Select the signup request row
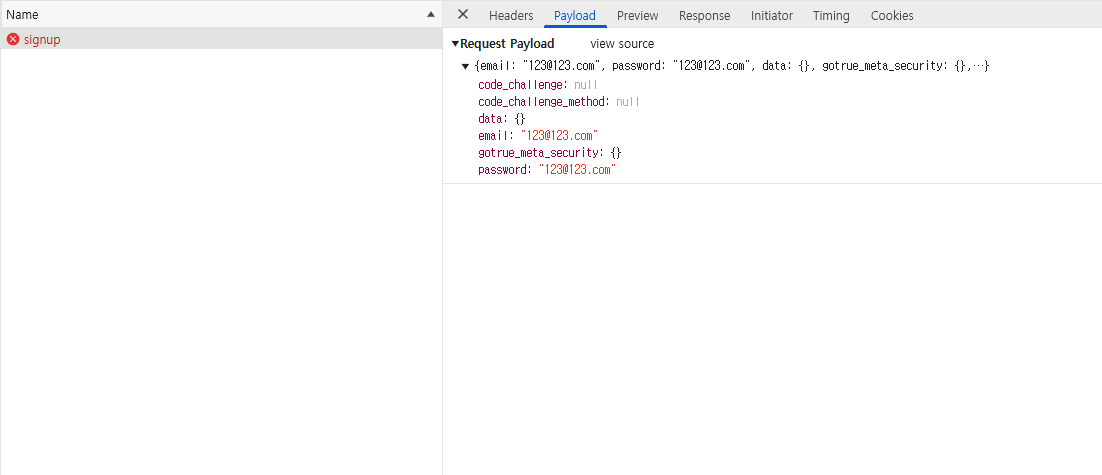Screen dimensions: 1102x475 (200, 39)
